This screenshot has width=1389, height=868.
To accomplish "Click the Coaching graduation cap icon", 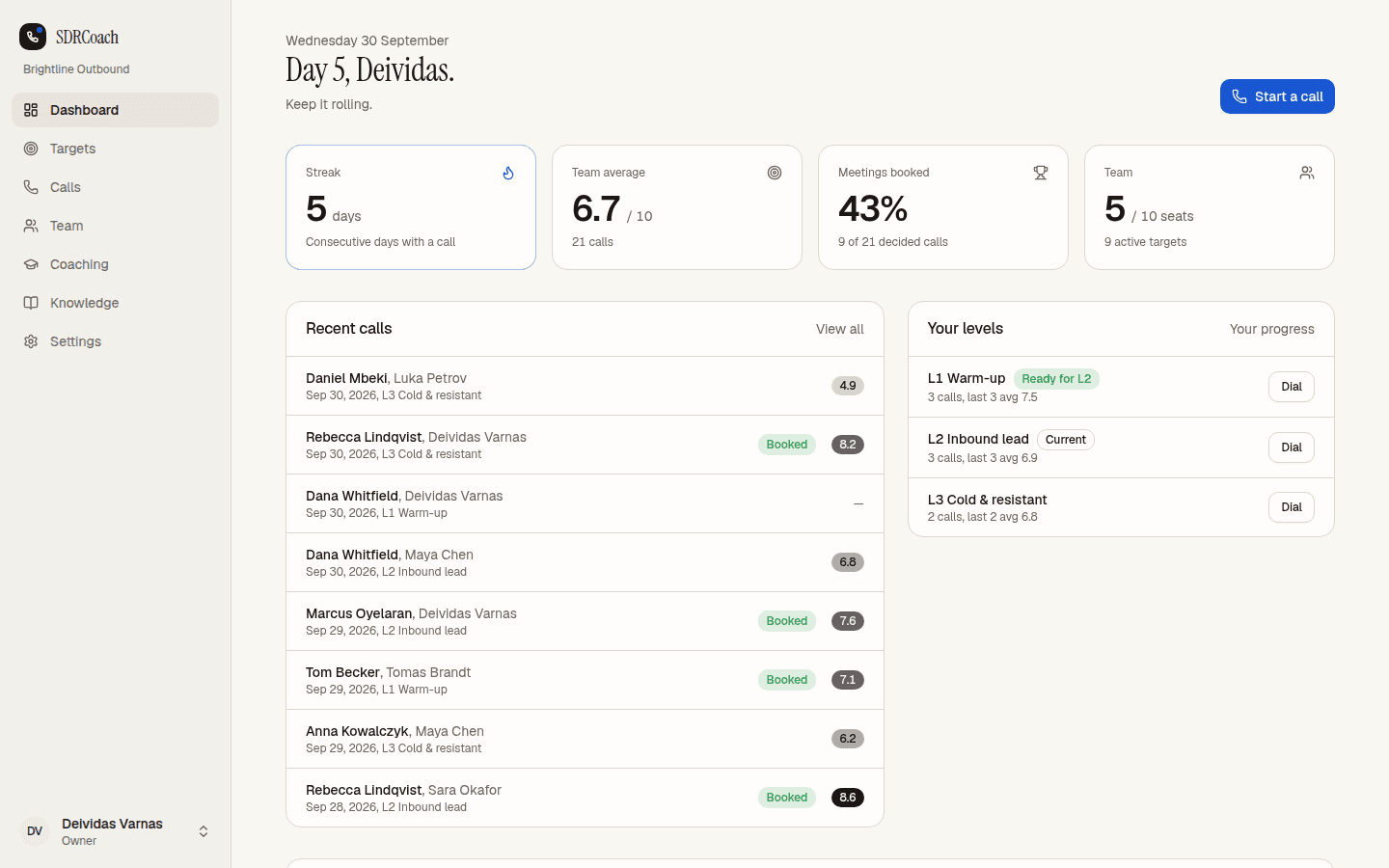I will tap(31, 264).
